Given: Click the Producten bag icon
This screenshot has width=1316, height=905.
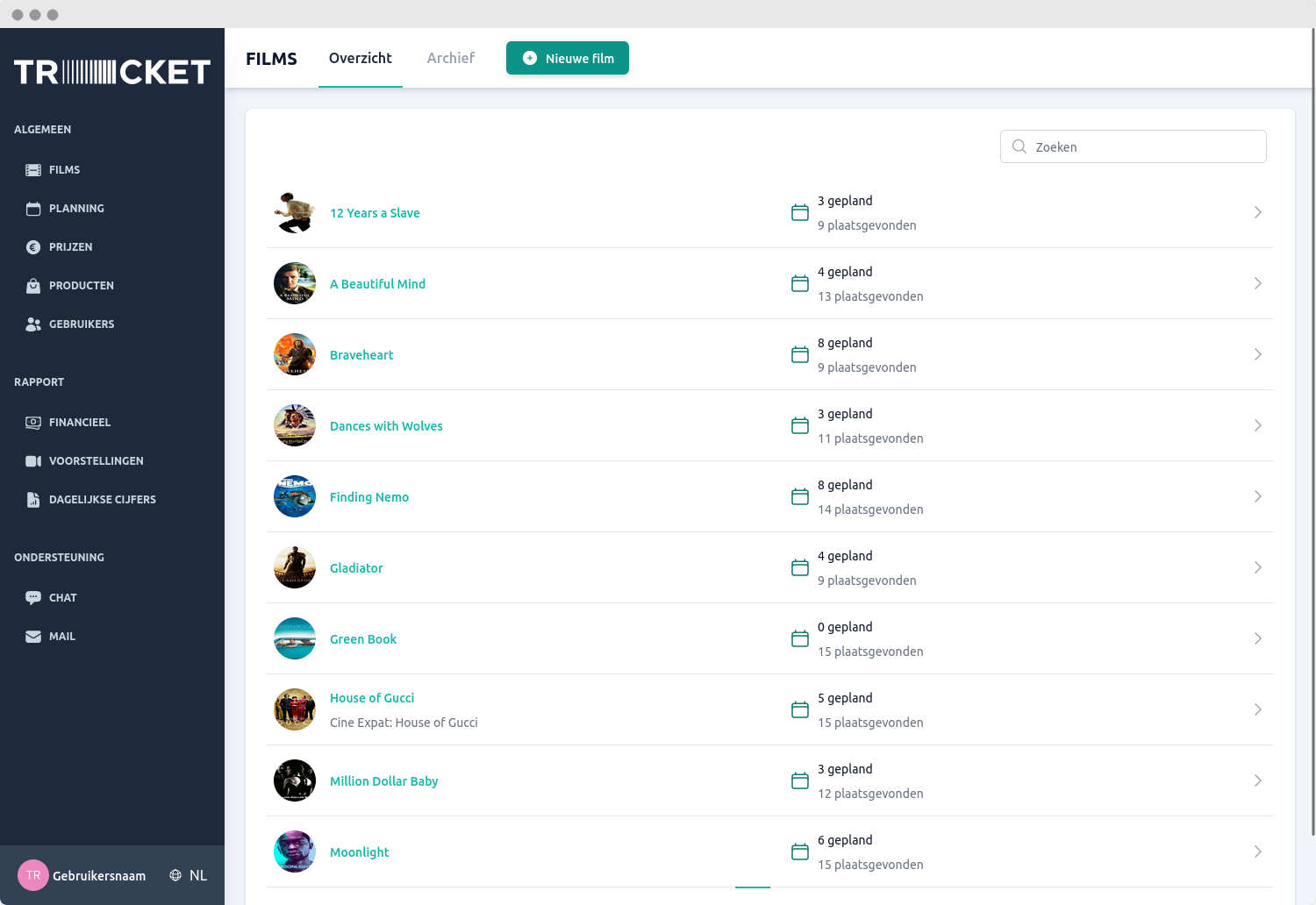Looking at the screenshot, I should click(x=33, y=286).
